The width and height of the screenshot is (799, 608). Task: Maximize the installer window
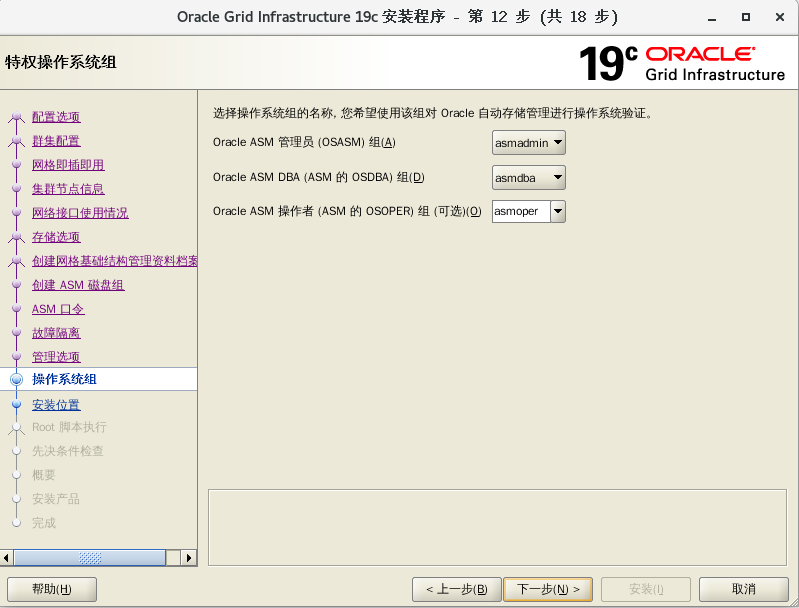click(745, 17)
